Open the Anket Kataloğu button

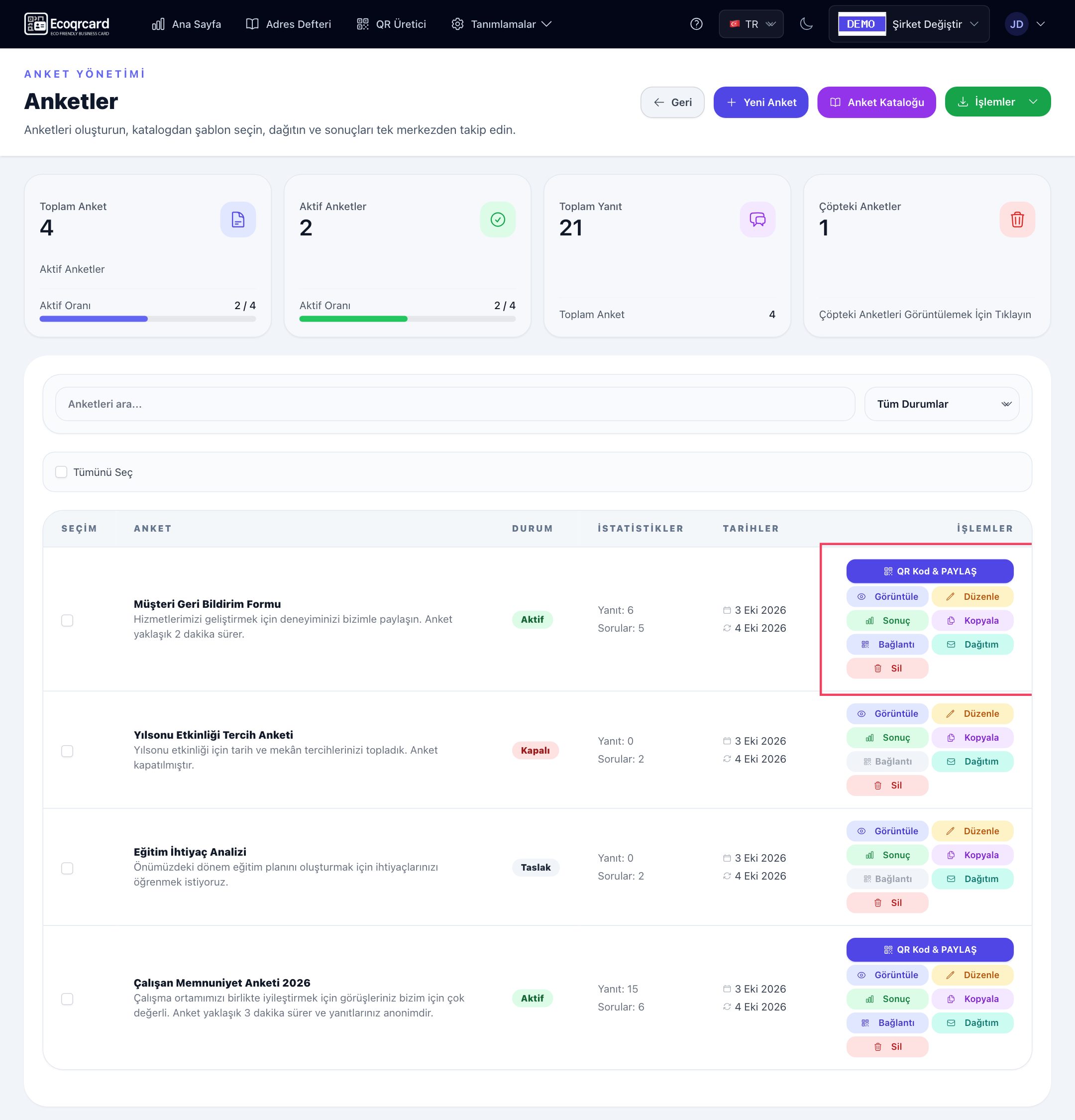pyautogui.click(x=876, y=102)
